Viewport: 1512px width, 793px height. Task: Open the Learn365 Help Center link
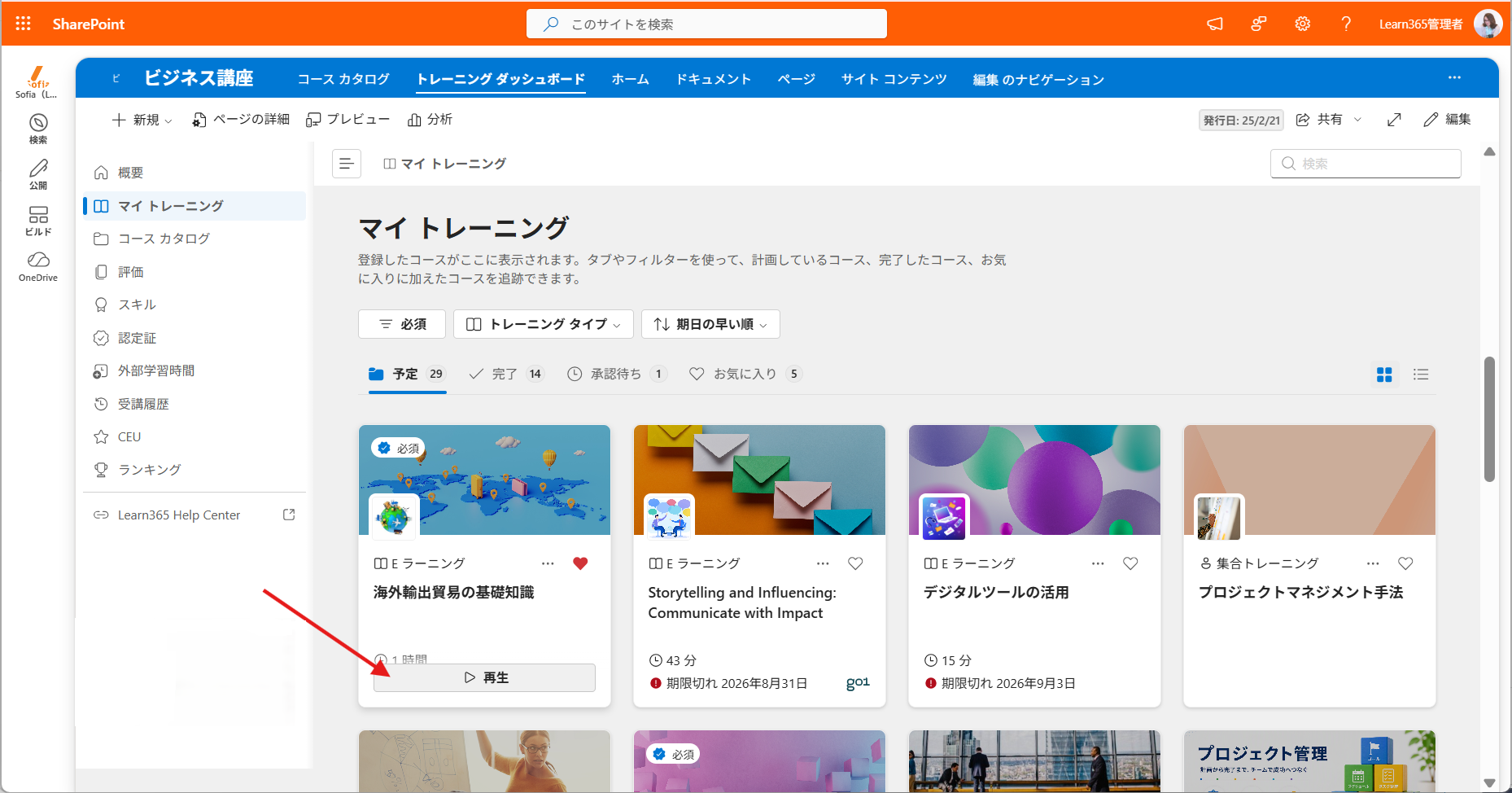click(179, 515)
